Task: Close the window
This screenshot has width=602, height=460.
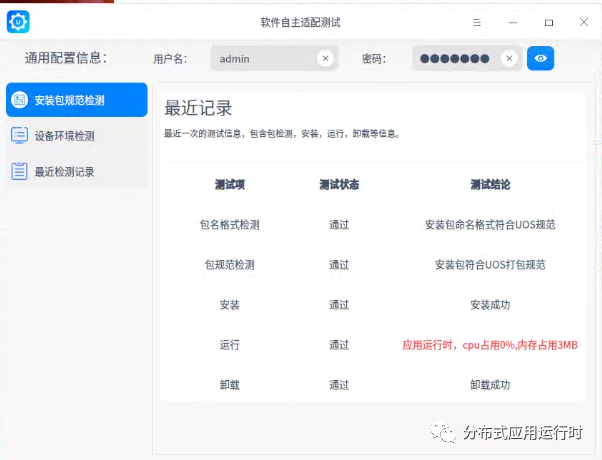Action: 584,22
